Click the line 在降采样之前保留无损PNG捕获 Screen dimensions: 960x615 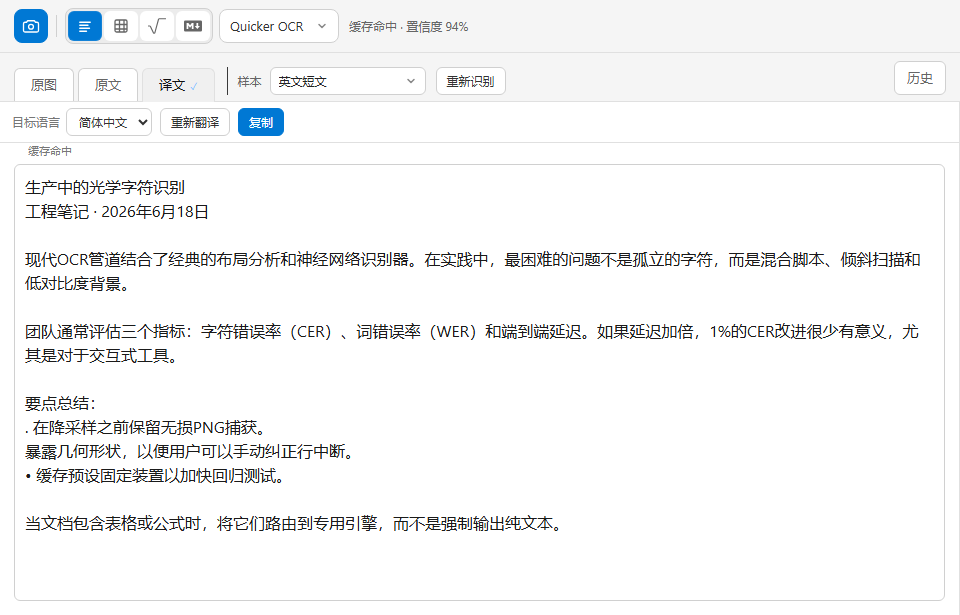coord(146,428)
